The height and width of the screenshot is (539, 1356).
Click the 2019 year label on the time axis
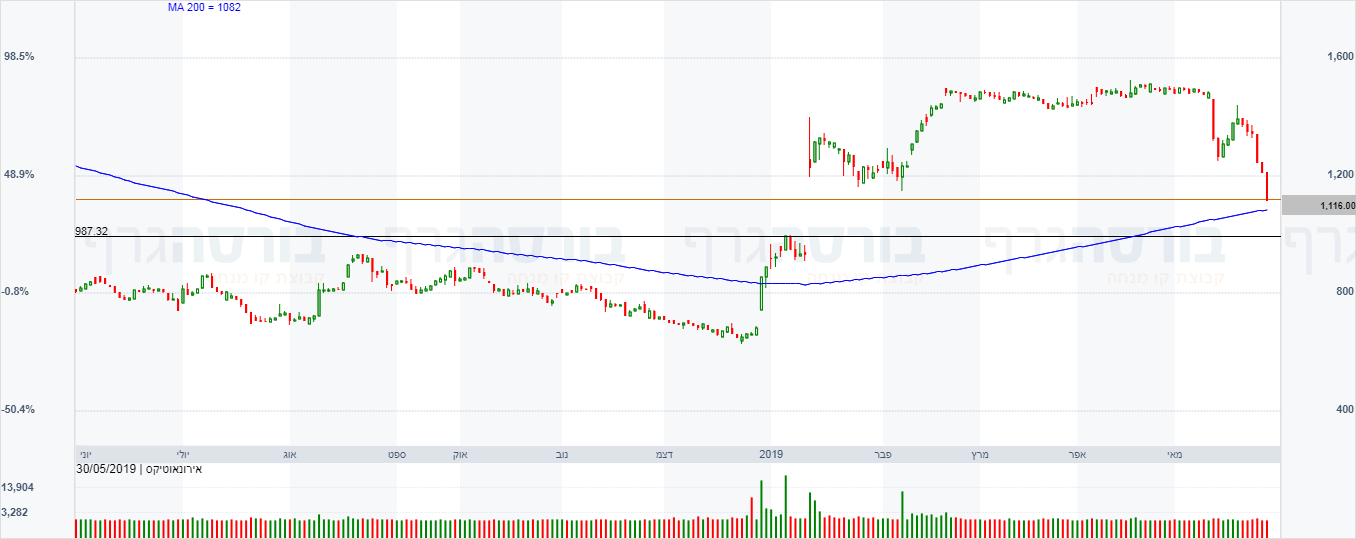coord(771,454)
